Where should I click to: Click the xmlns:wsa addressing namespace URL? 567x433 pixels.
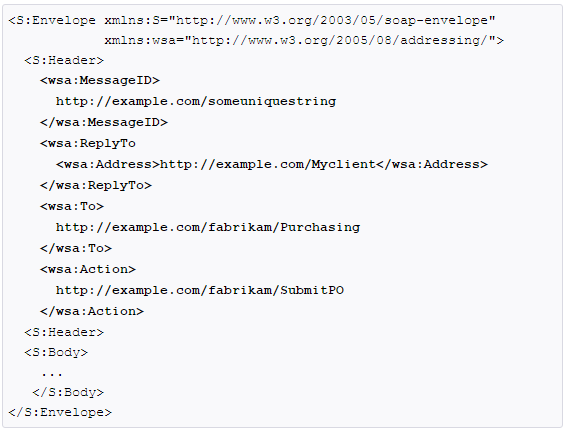[x=340, y=40]
